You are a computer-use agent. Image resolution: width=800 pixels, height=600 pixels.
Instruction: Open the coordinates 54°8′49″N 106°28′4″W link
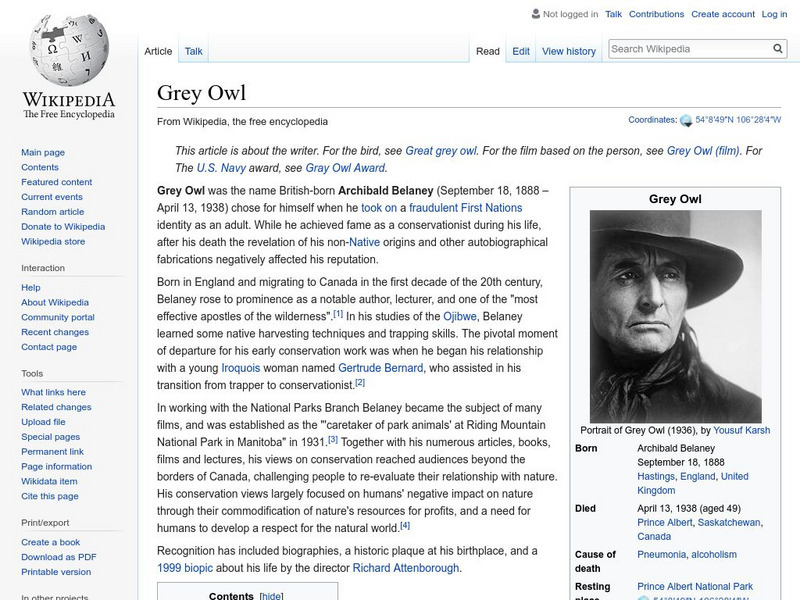coord(738,120)
